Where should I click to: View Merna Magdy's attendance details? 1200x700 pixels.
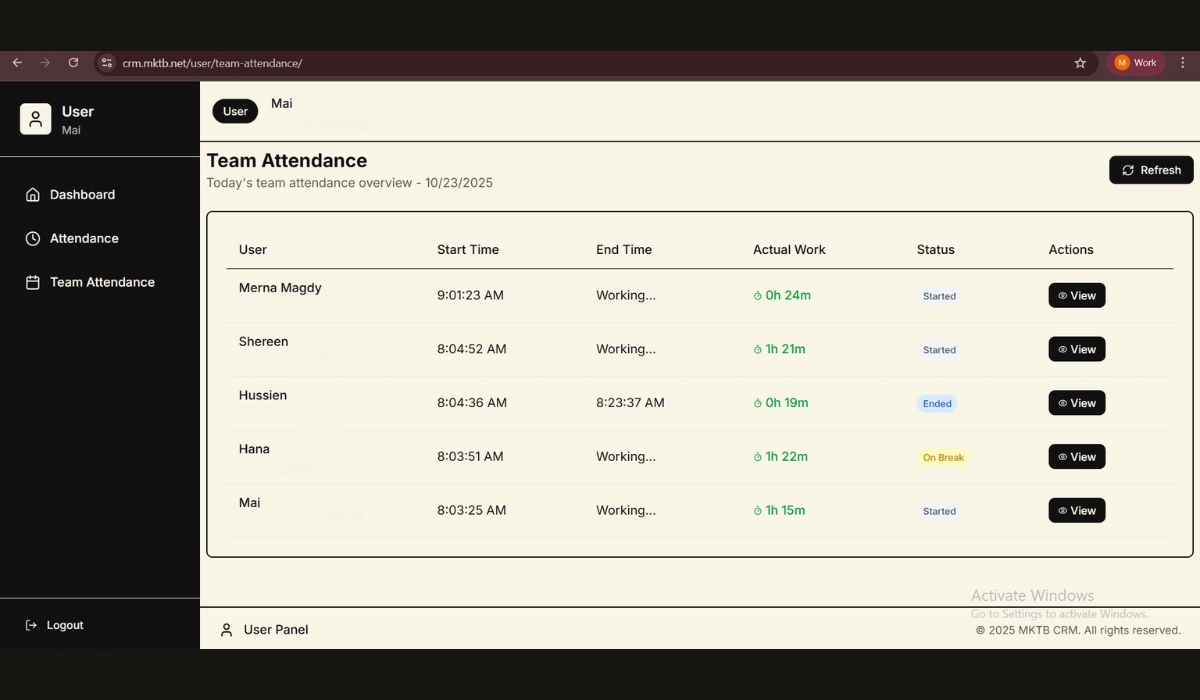click(1076, 296)
